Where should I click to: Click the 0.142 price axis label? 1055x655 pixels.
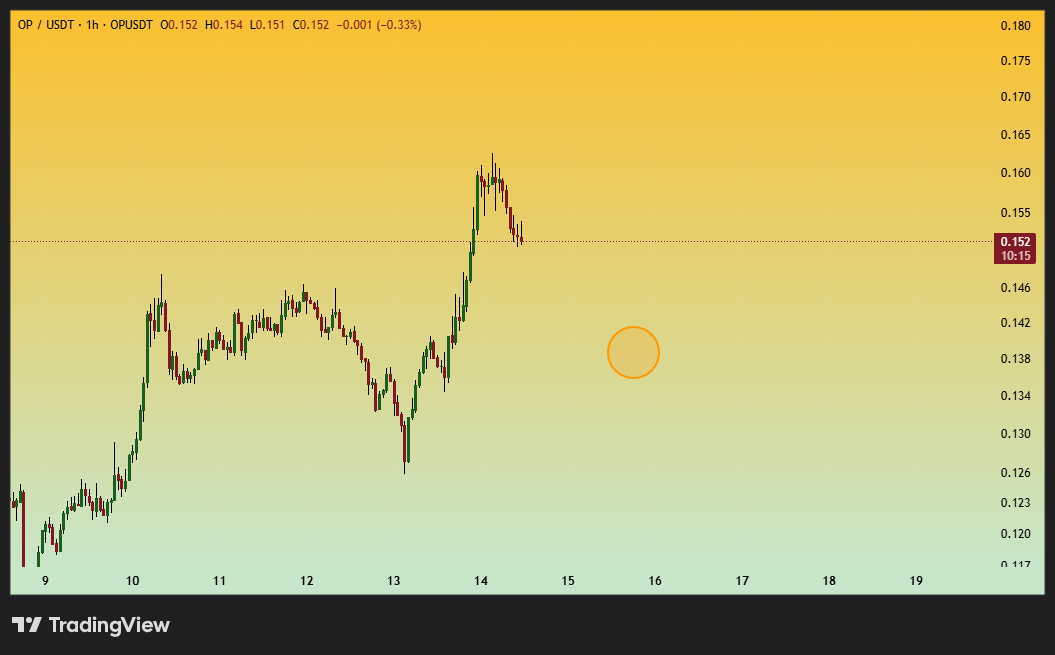pyautogui.click(x=1015, y=323)
